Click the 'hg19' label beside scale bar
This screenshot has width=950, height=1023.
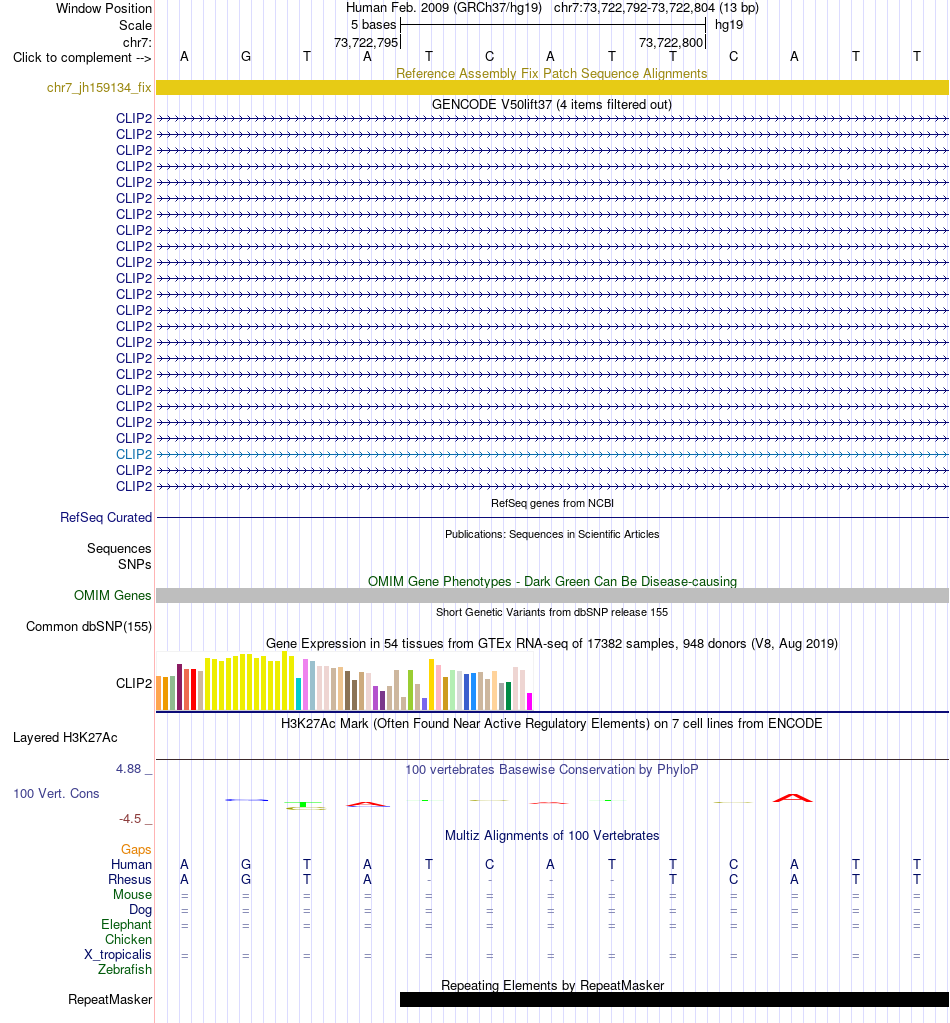pyautogui.click(x=729, y=25)
